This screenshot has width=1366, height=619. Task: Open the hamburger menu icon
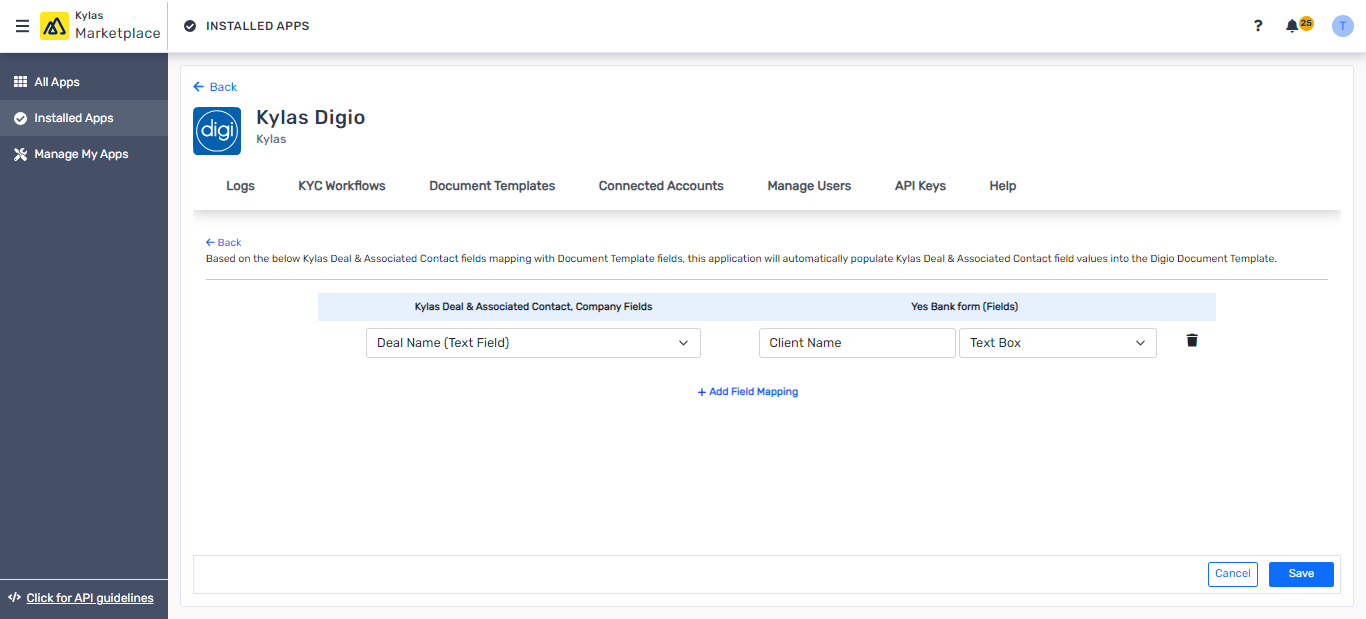[22, 26]
